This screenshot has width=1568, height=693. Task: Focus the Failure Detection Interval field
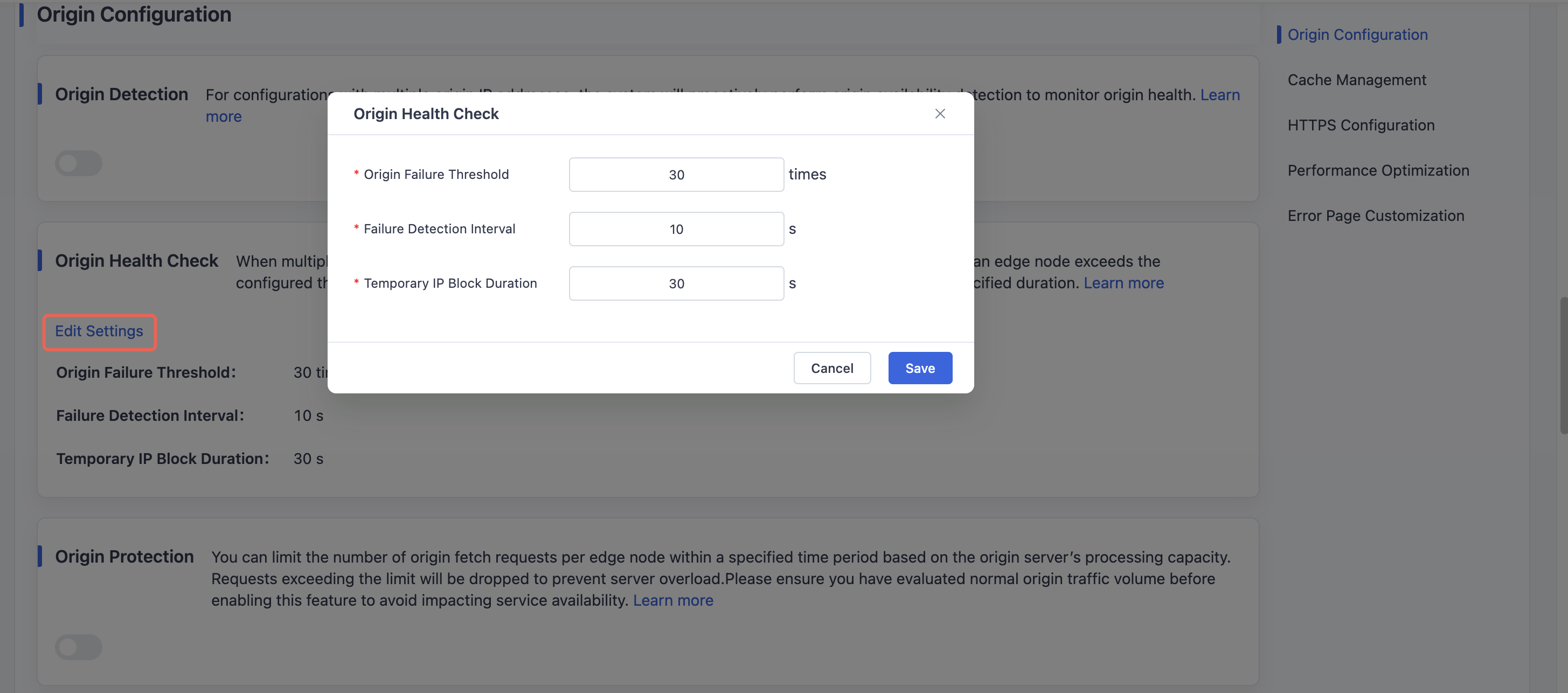(x=676, y=229)
